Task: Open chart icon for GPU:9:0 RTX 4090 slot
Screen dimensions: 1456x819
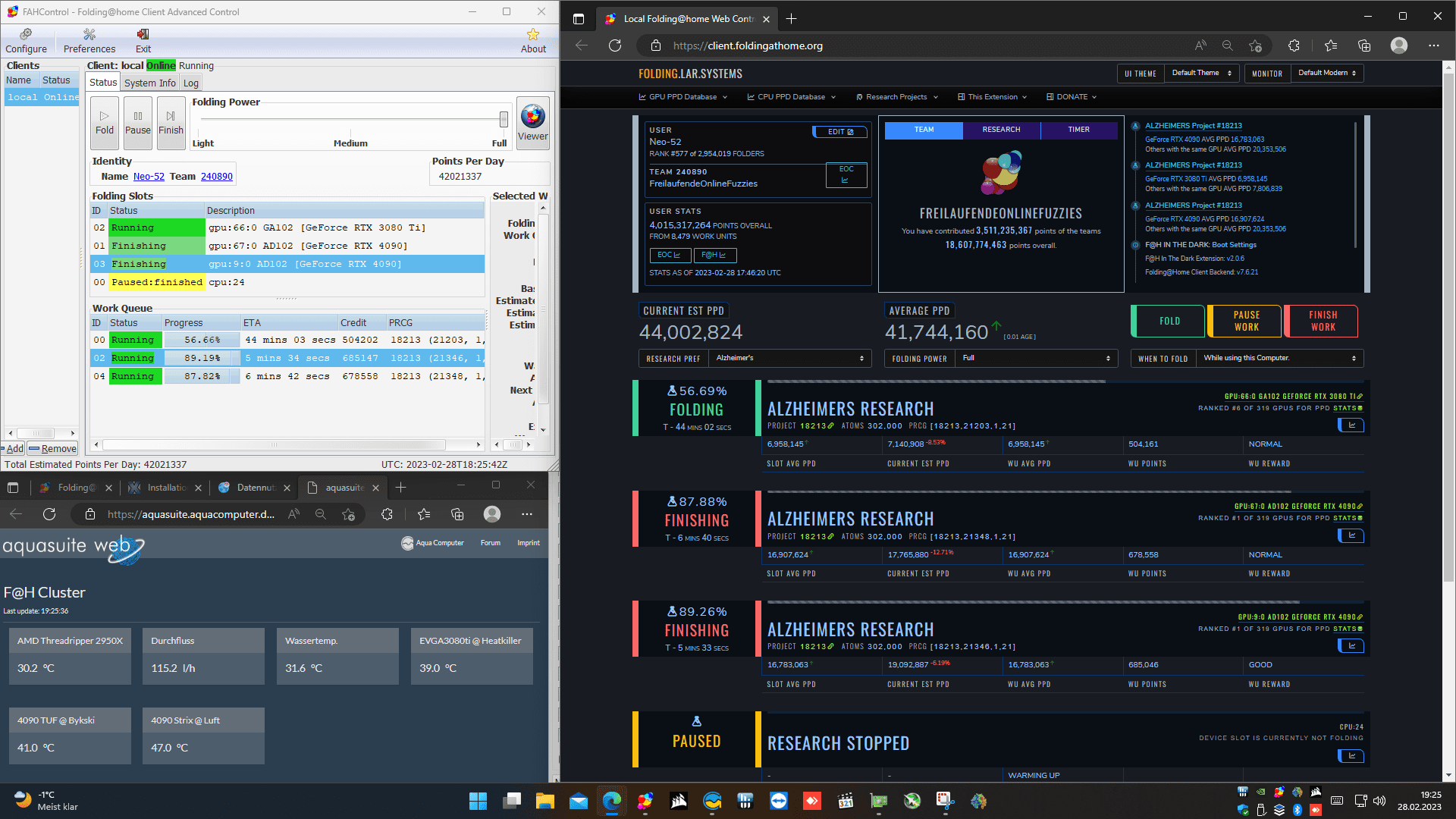Action: point(1351,646)
